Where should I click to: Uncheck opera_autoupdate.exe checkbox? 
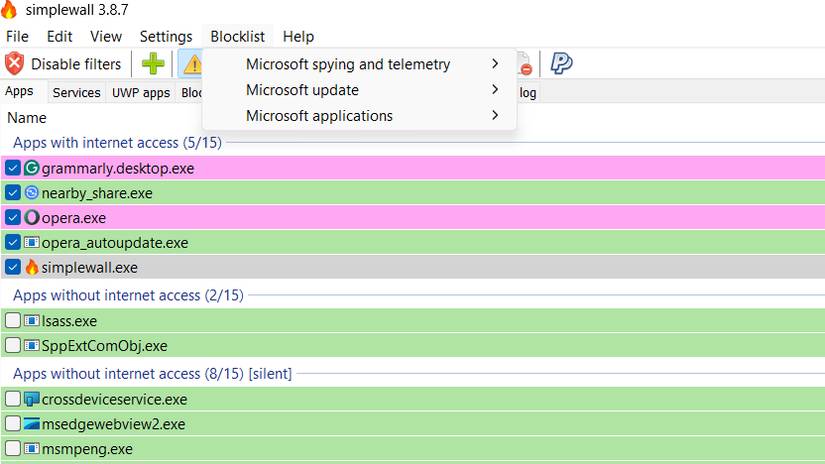coord(13,243)
